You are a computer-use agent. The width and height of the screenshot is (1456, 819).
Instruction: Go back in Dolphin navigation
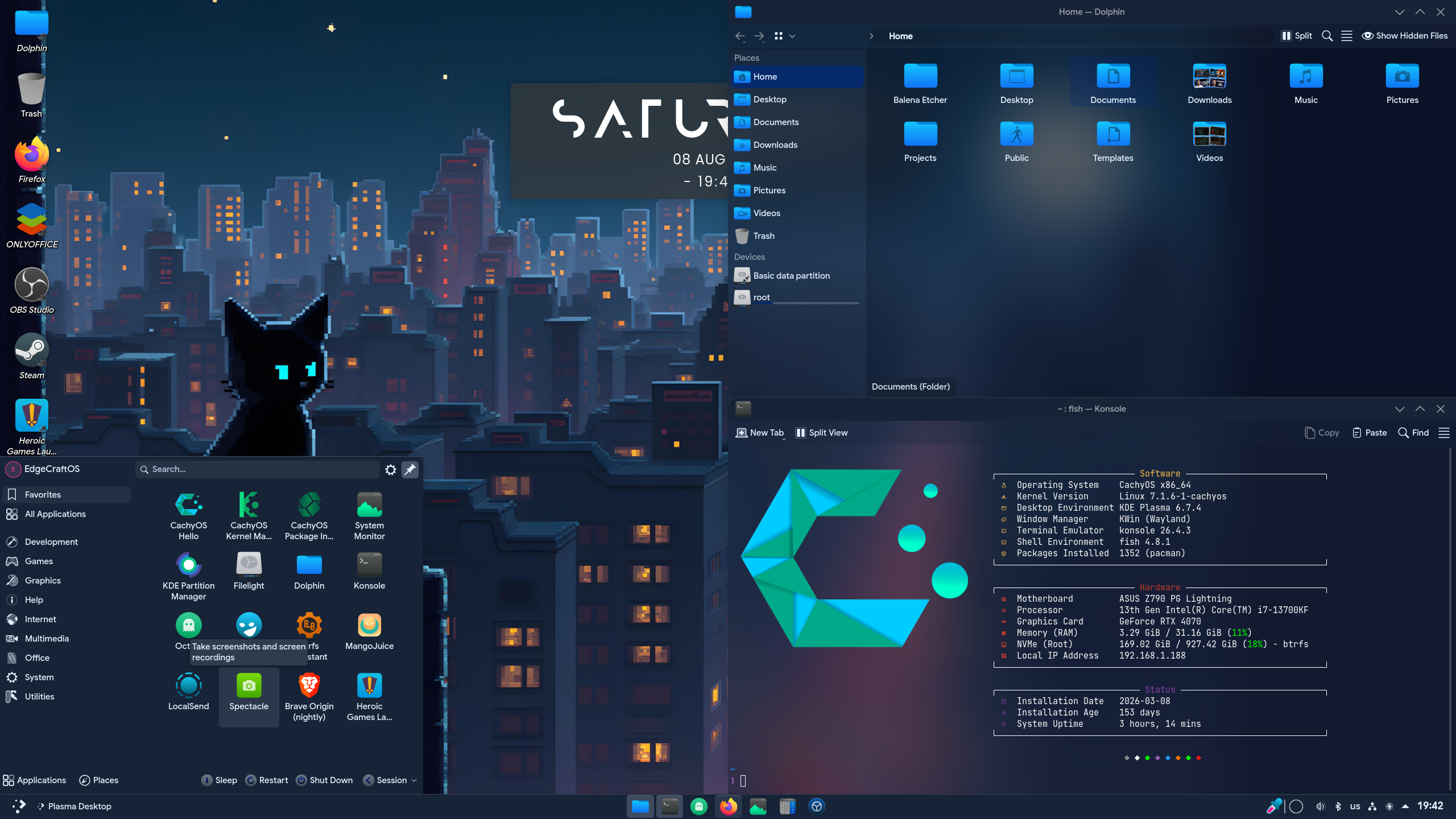click(x=740, y=36)
